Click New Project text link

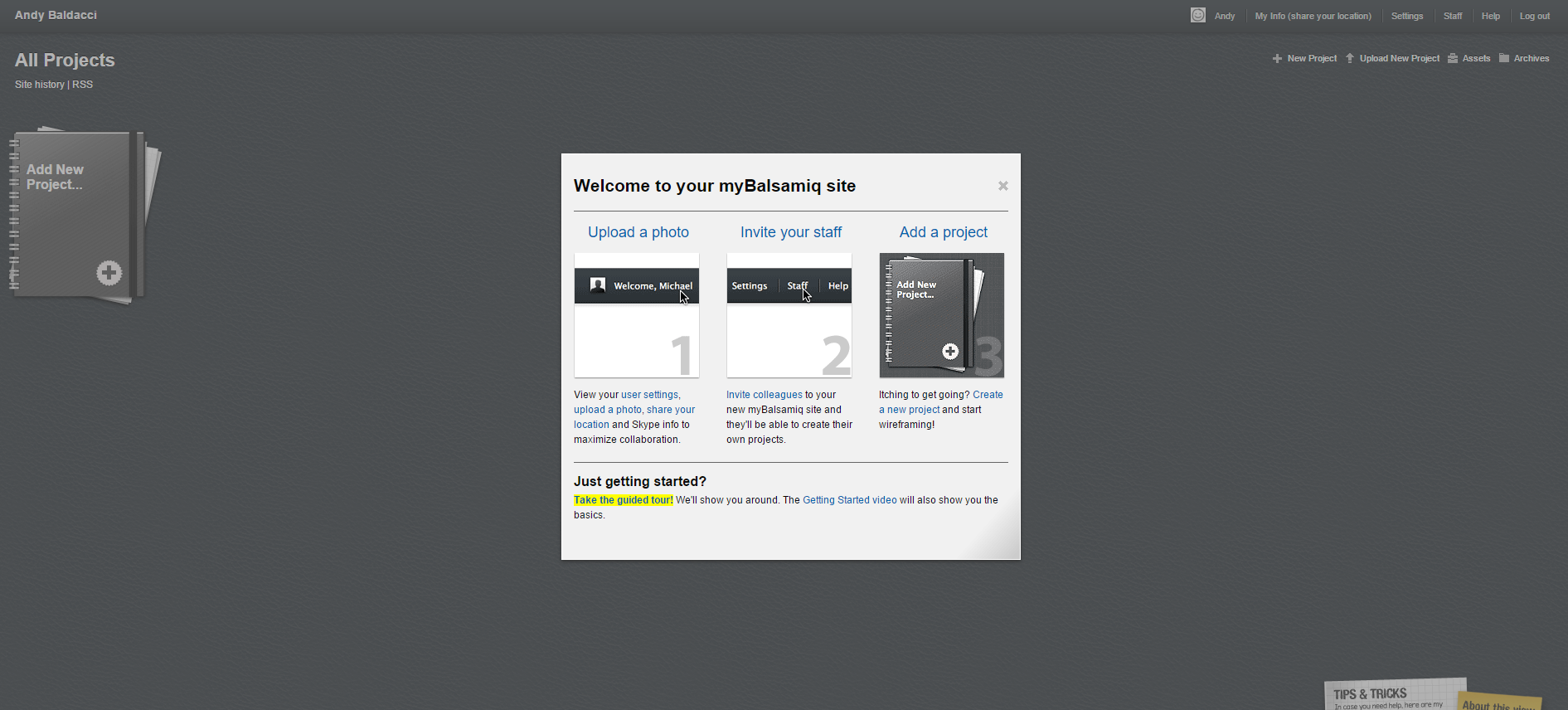click(1312, 58)
